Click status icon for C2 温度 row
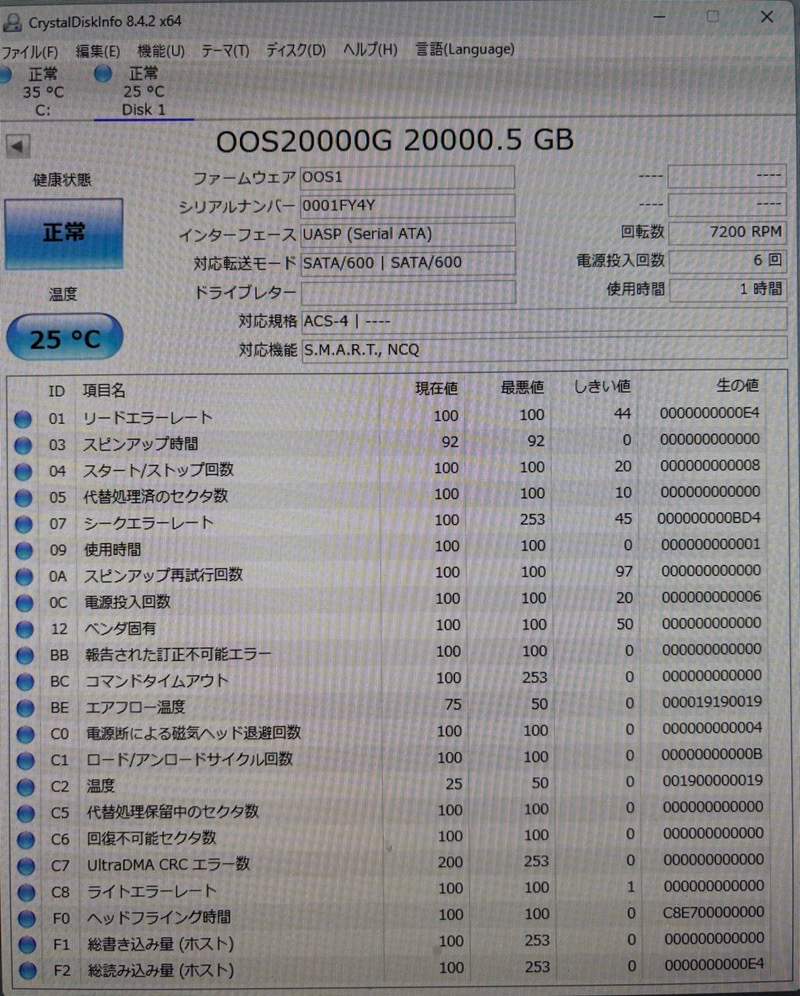Viewport: 800px width, 996px height. click(26, 787)
